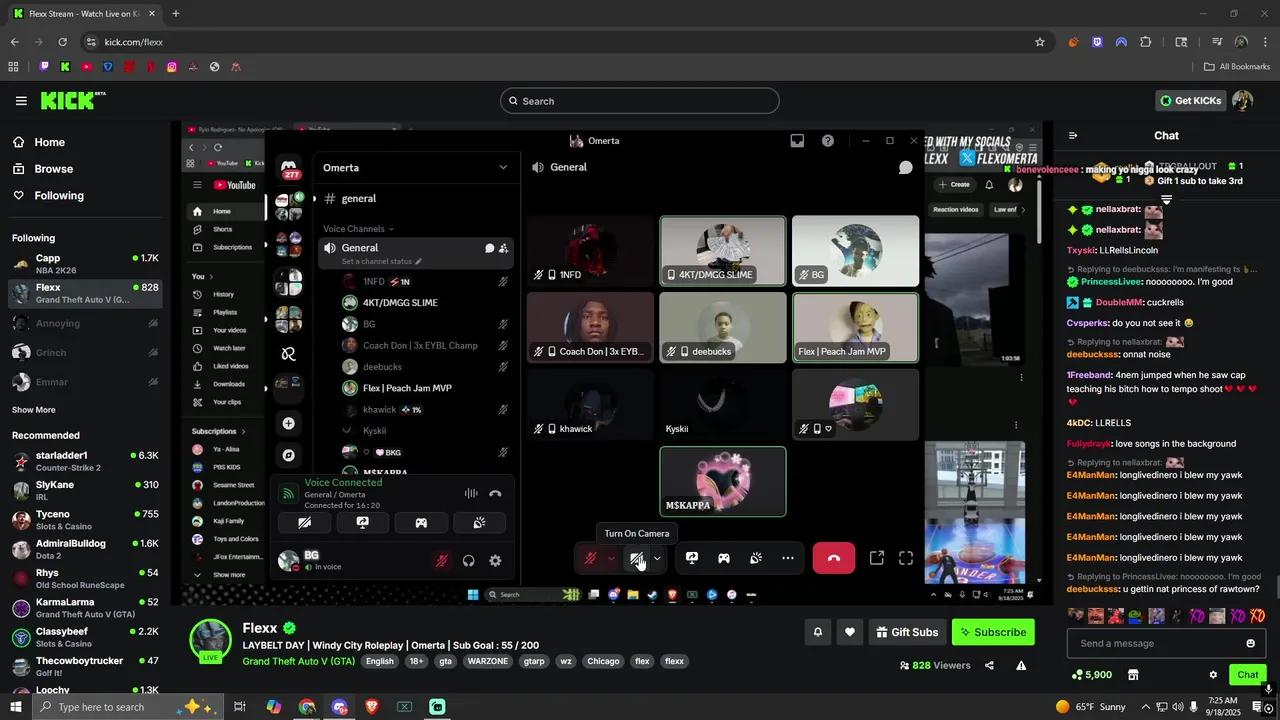Viewport: 1280px width, 720px height.
Task: Share the stream via share icon
Action: coord(989,666)
